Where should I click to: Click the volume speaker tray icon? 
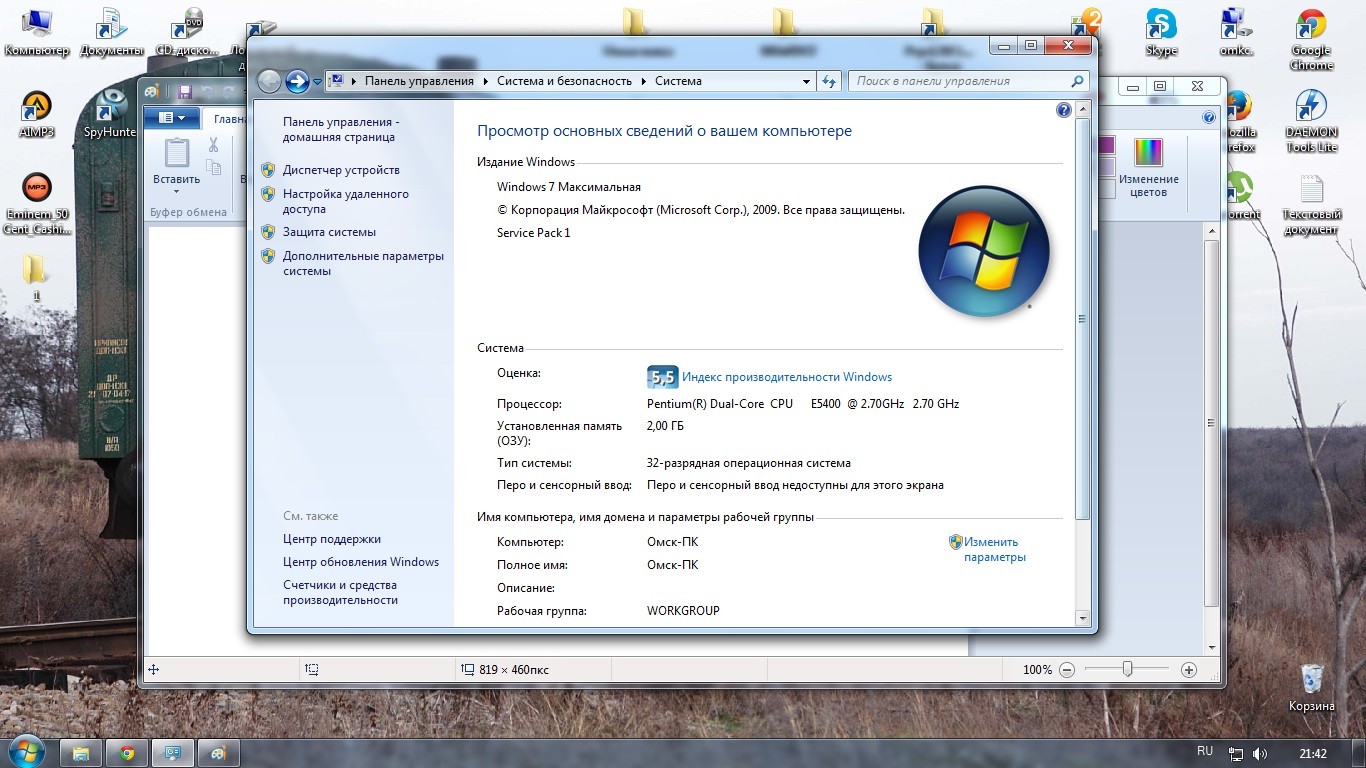(1260, 753)
